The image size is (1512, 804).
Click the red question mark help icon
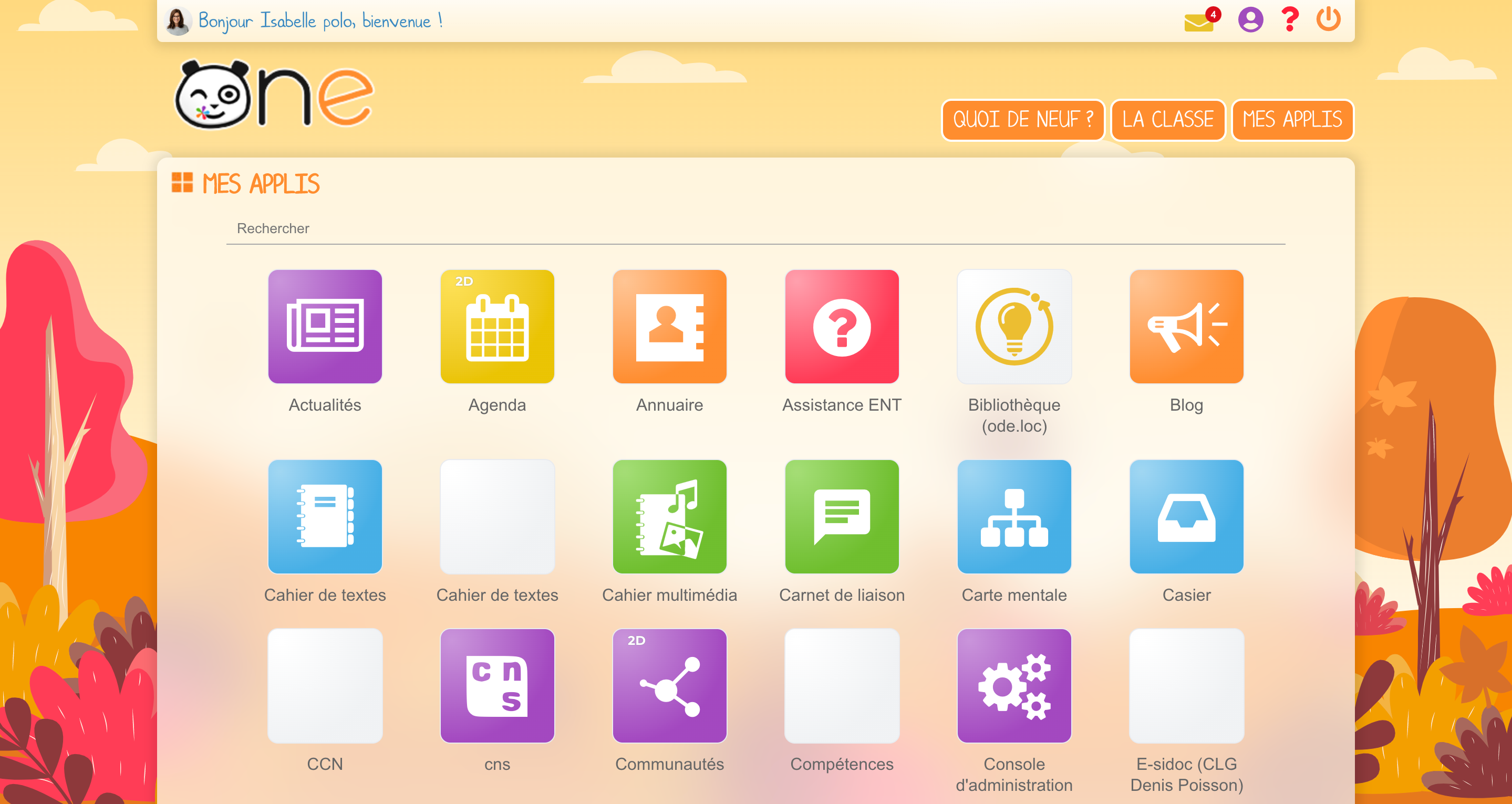pyautogui.click(x=1290, y=19)
